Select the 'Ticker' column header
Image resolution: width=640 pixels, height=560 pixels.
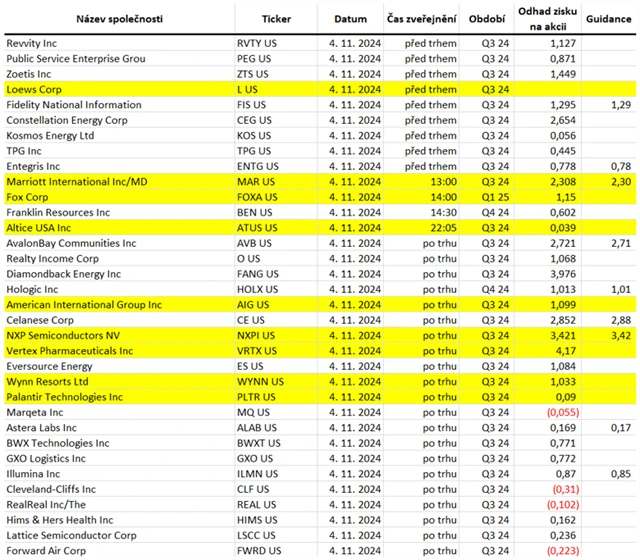[x=276, y=19]
